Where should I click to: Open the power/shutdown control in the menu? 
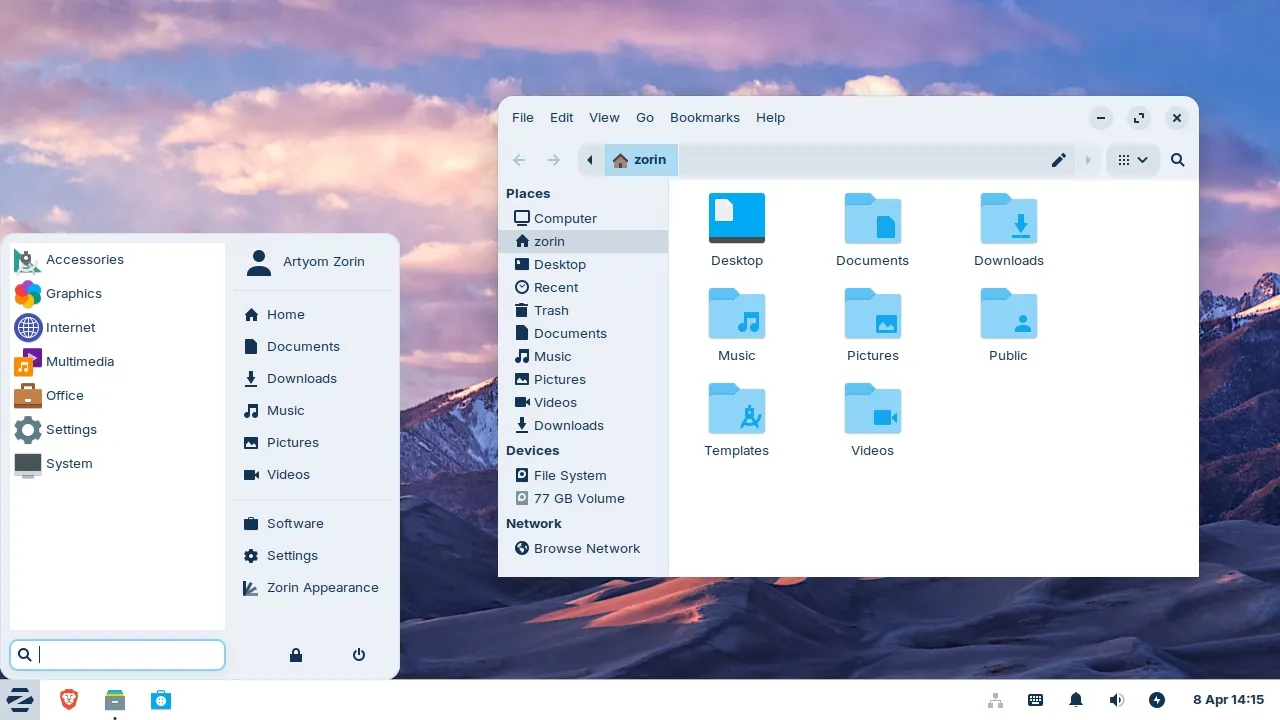pos(358,655)
